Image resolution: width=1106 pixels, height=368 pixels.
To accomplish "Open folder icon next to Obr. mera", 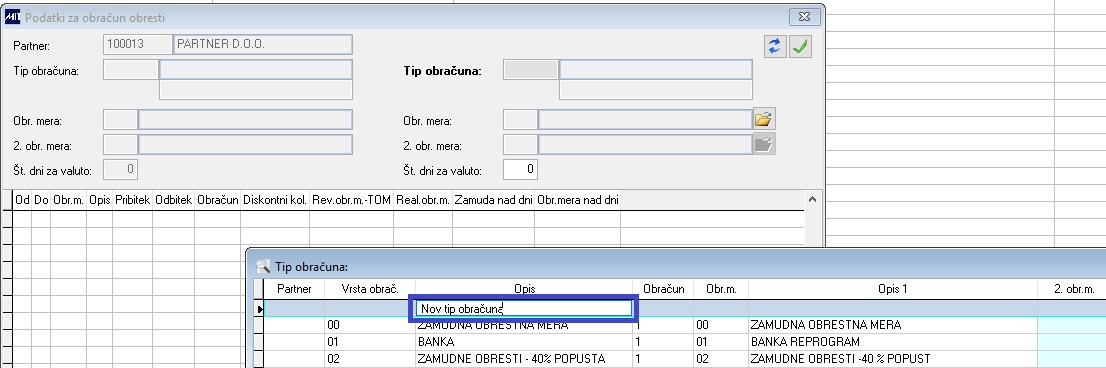I will point(764,119).
